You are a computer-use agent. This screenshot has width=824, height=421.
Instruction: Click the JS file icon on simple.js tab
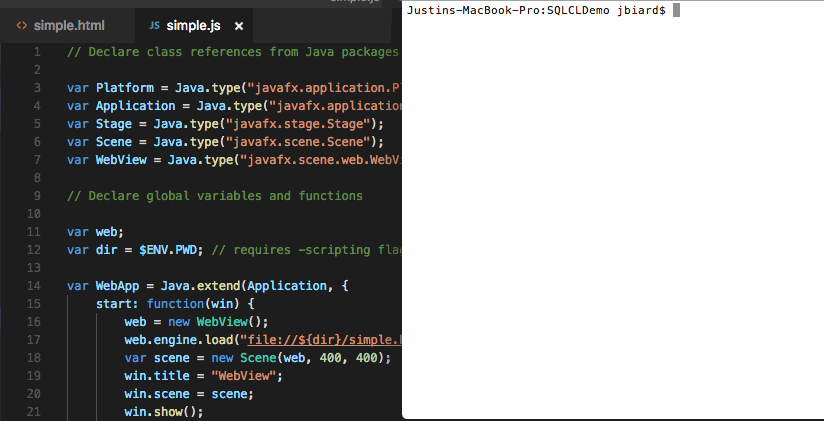(x=154, y=26)
